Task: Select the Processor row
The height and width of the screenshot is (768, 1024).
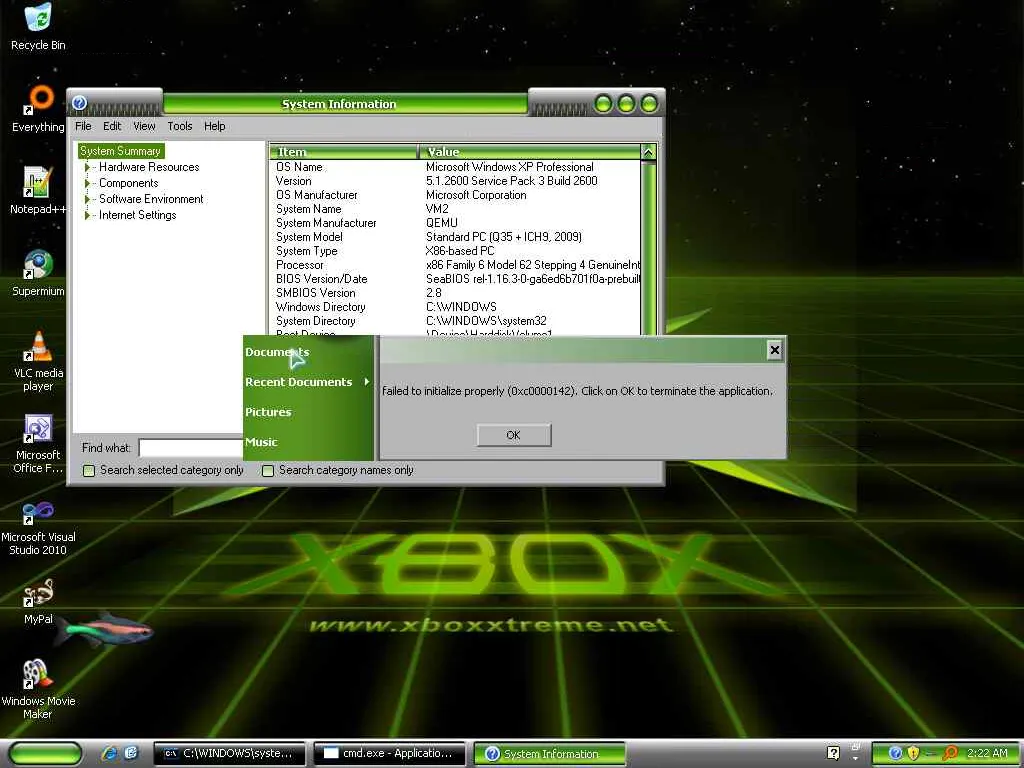Action: pos(455,265)
